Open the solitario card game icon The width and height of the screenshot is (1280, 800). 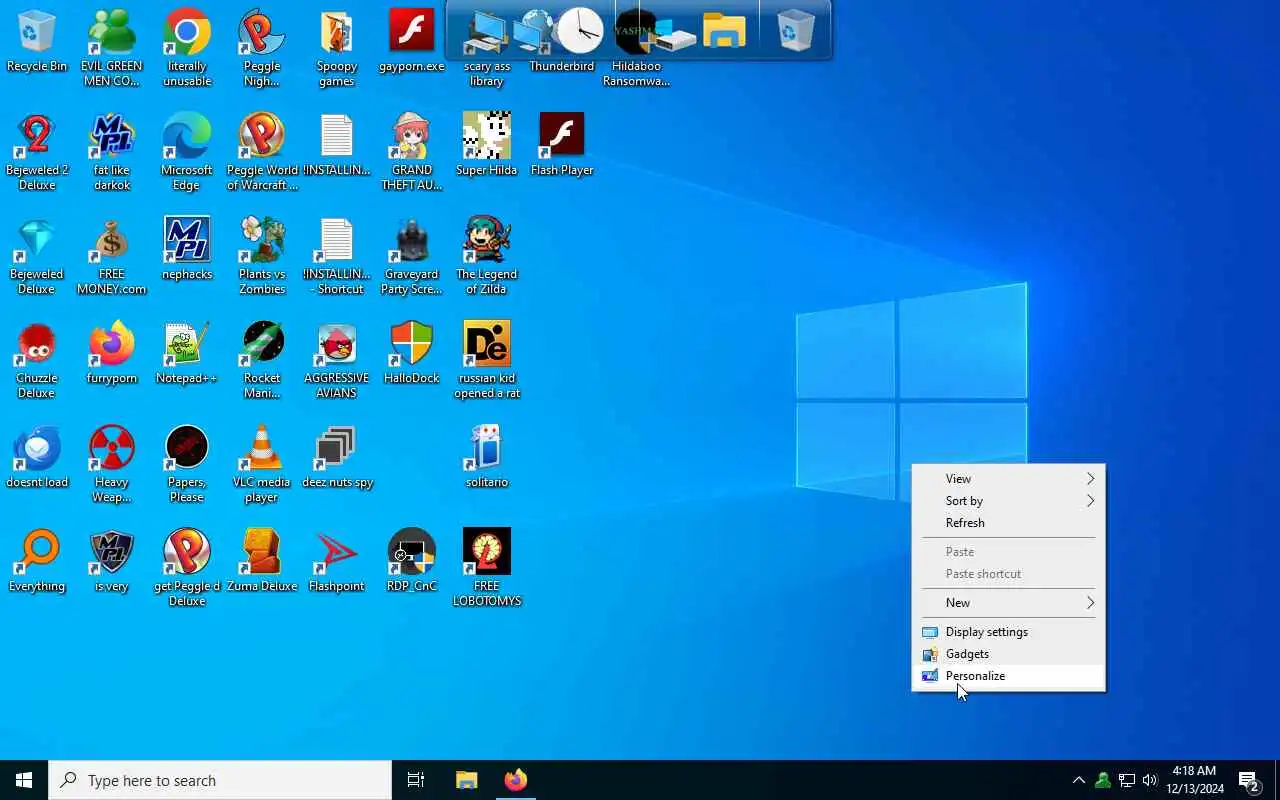click(x=487, y=457)
